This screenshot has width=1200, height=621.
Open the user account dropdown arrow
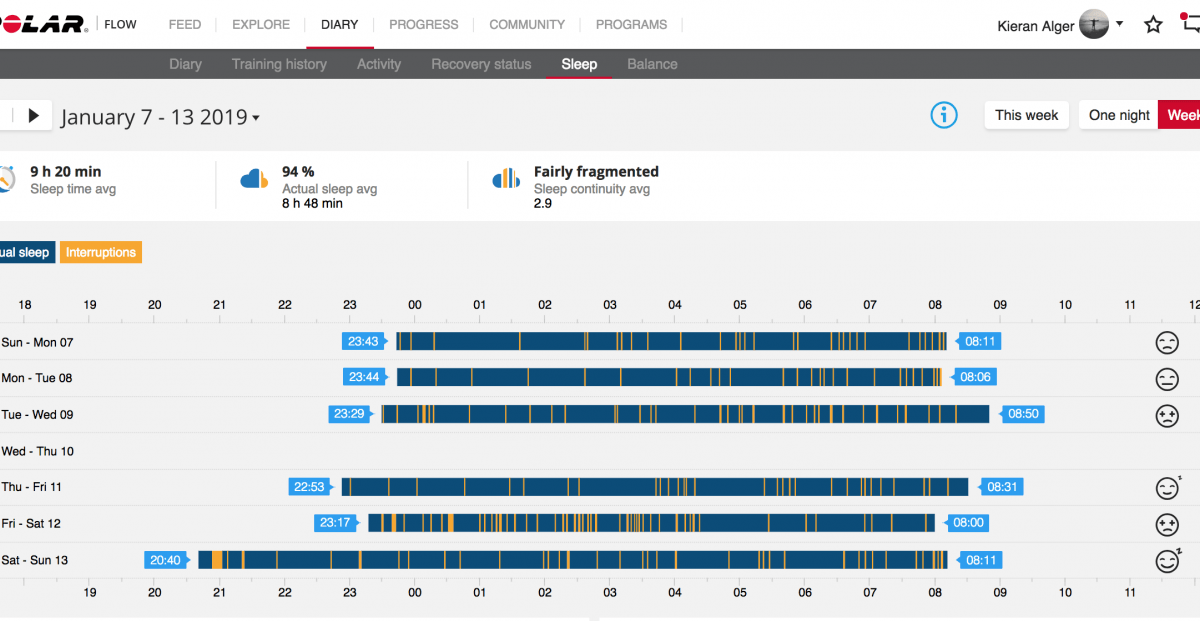click(1120, 24)
